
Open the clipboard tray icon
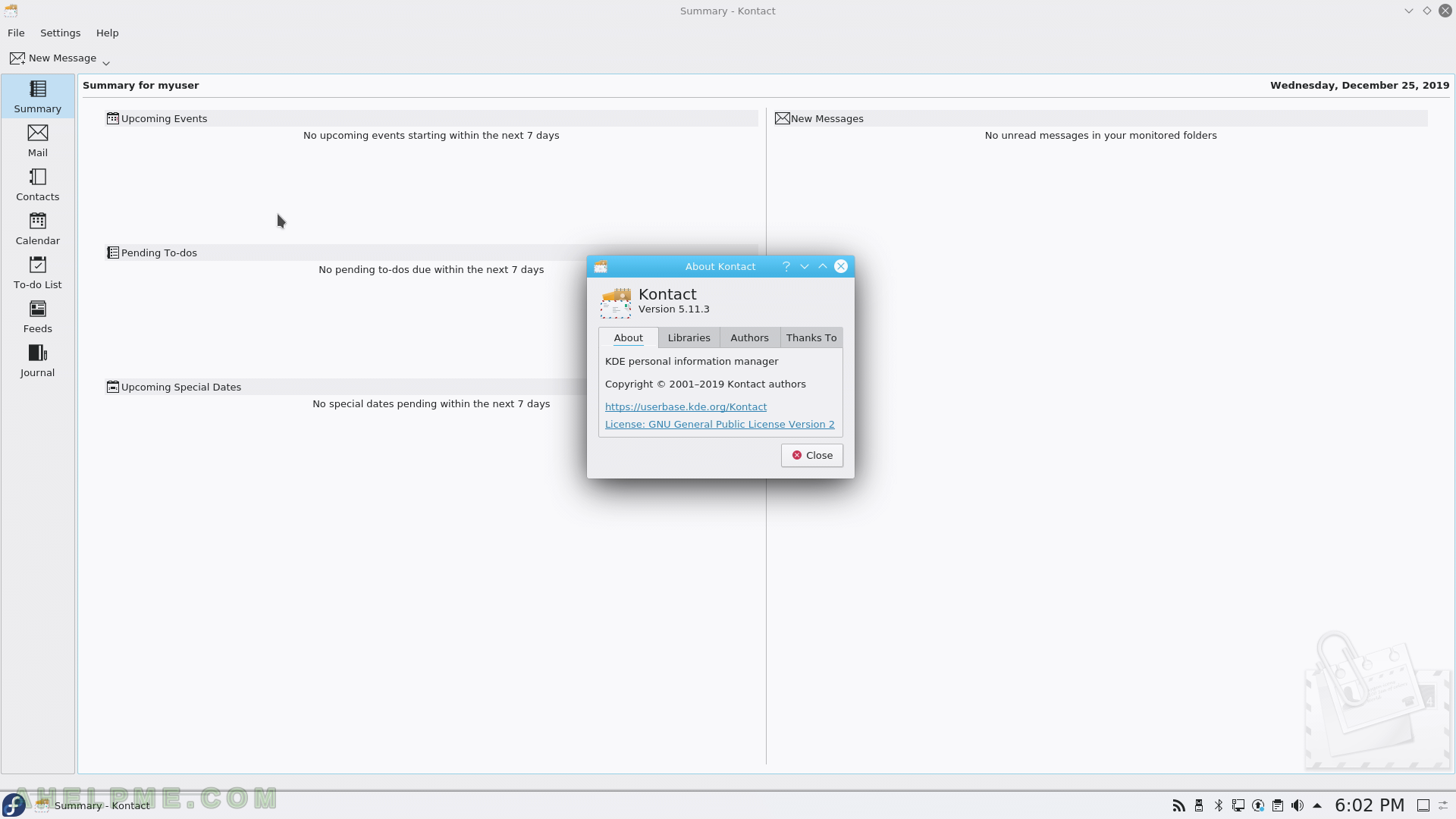(1278, 805)
